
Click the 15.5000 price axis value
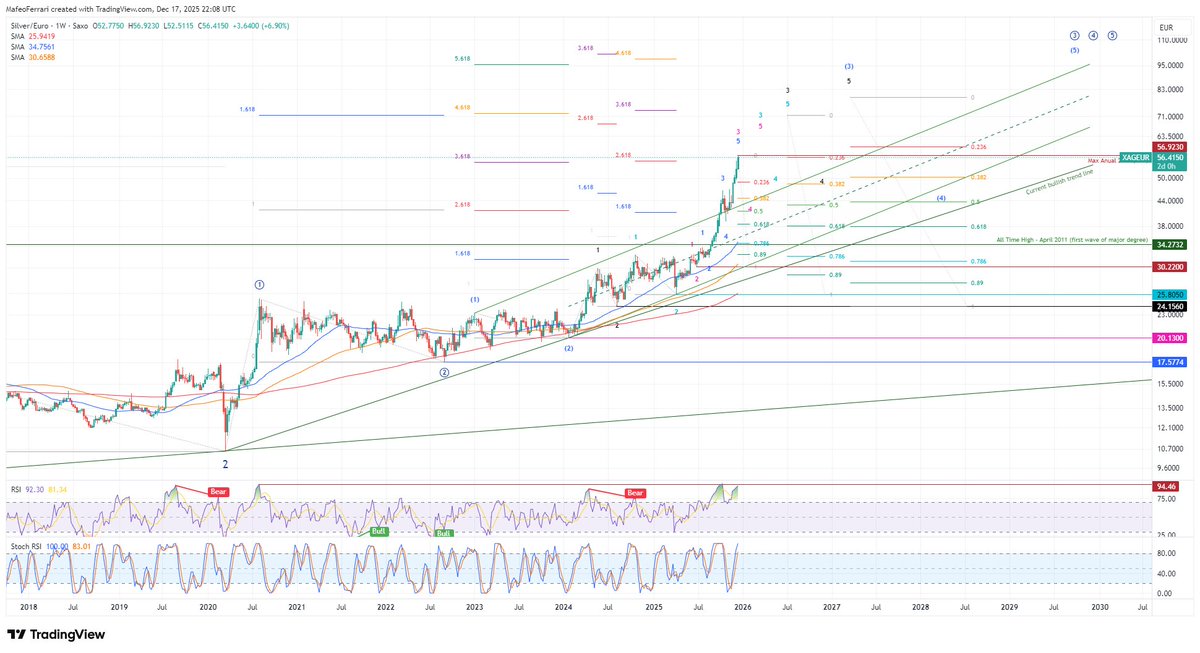point(1169,384)
